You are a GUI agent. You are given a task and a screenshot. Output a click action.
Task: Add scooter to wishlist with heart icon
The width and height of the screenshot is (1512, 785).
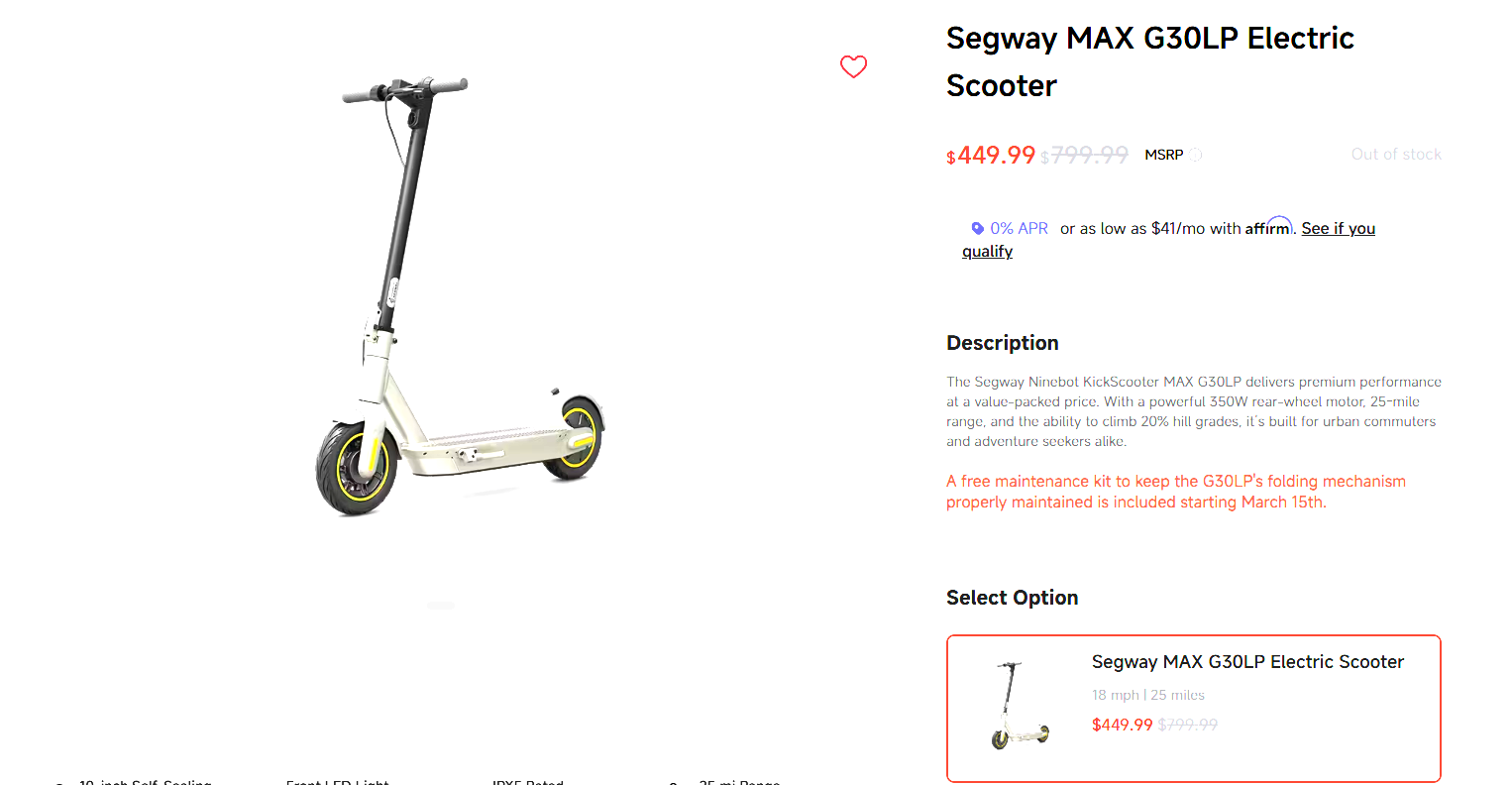click(853, 66)
